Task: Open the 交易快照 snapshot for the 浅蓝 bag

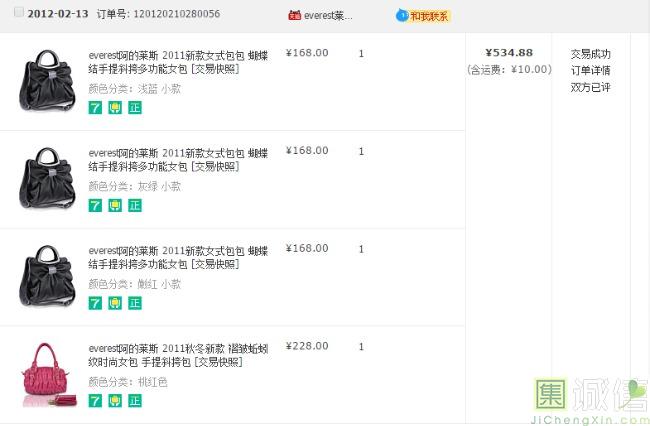Action: [215, 69]
